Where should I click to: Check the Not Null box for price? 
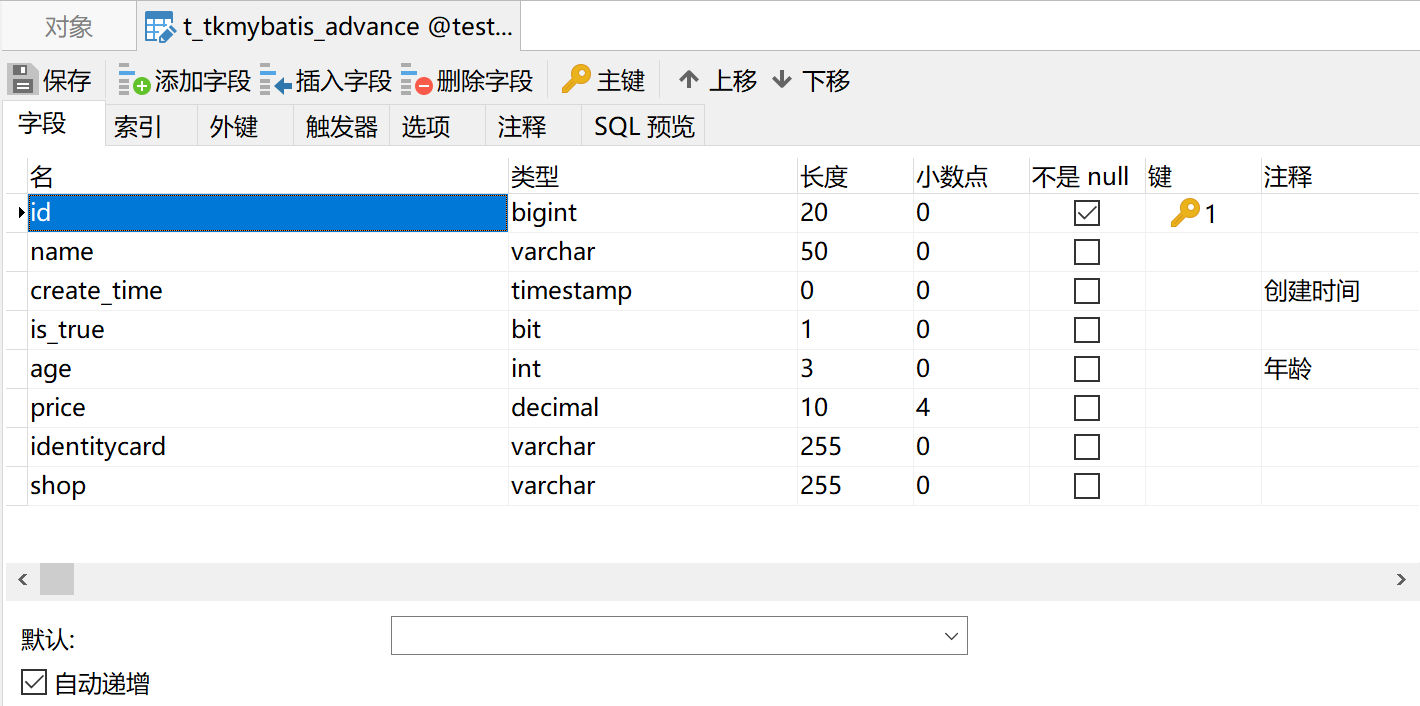coord(1087,408)
